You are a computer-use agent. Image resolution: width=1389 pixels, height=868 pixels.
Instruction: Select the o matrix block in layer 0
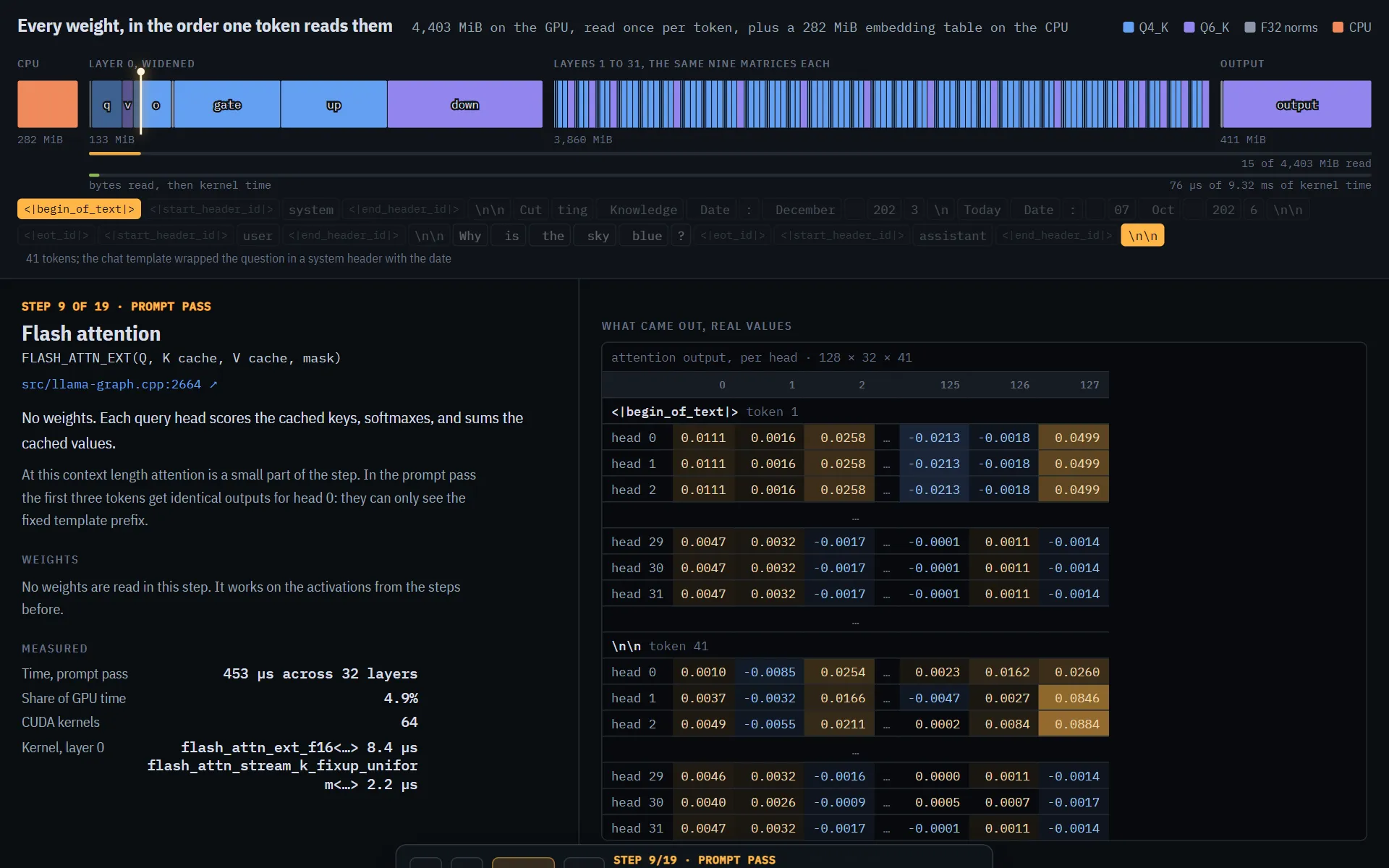pyautogui.click(x=156, y=104)
